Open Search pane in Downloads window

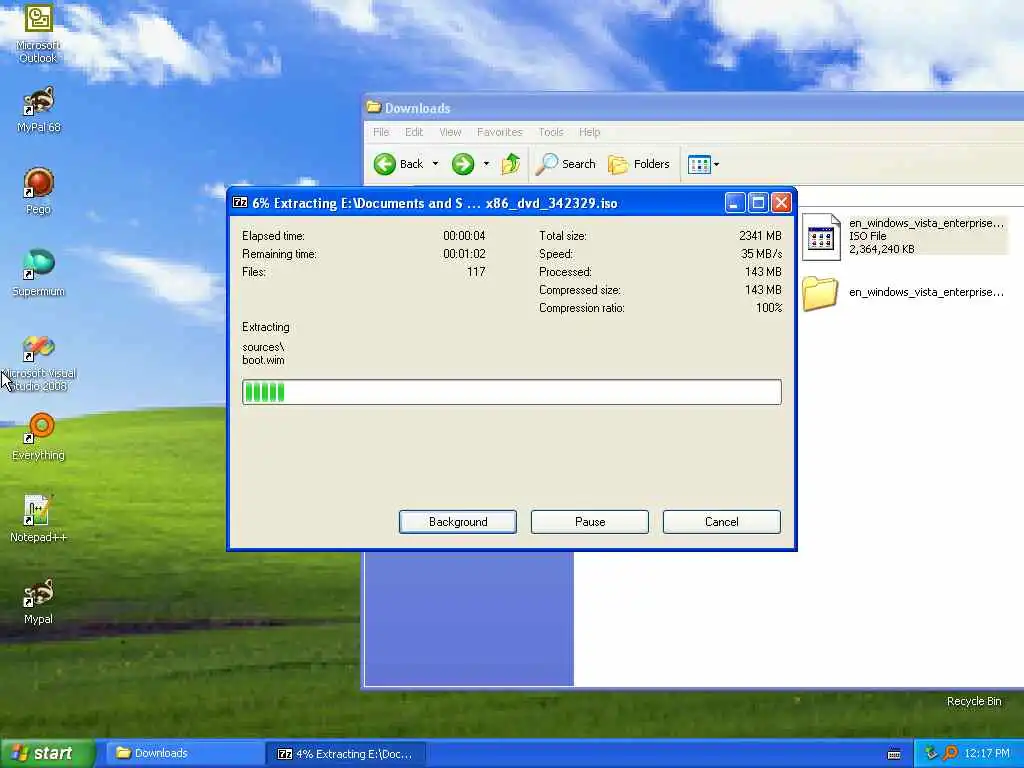[566, 164]
